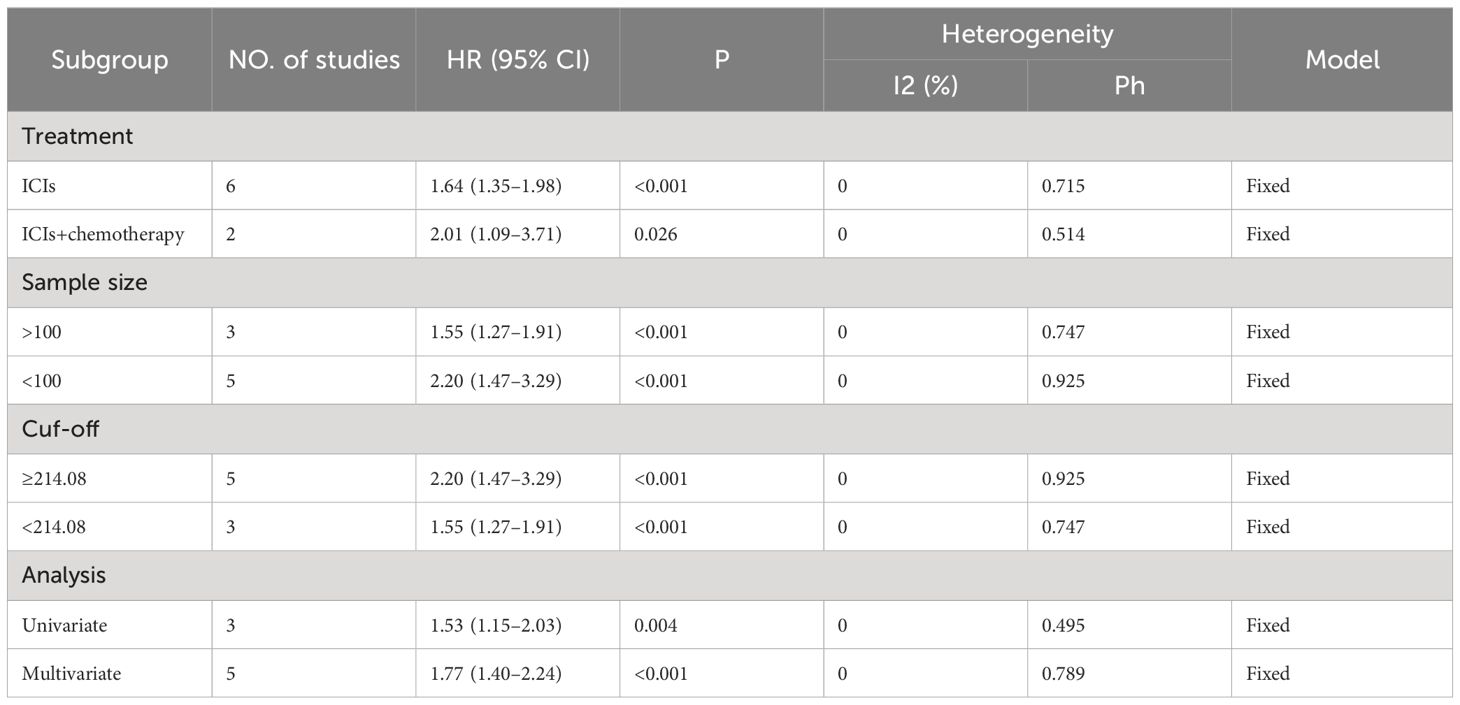This screenshot has height=705, width=1460.
Task: Click the ICIs+chemotherapy subgroup cell
Action: coord(110,234)
